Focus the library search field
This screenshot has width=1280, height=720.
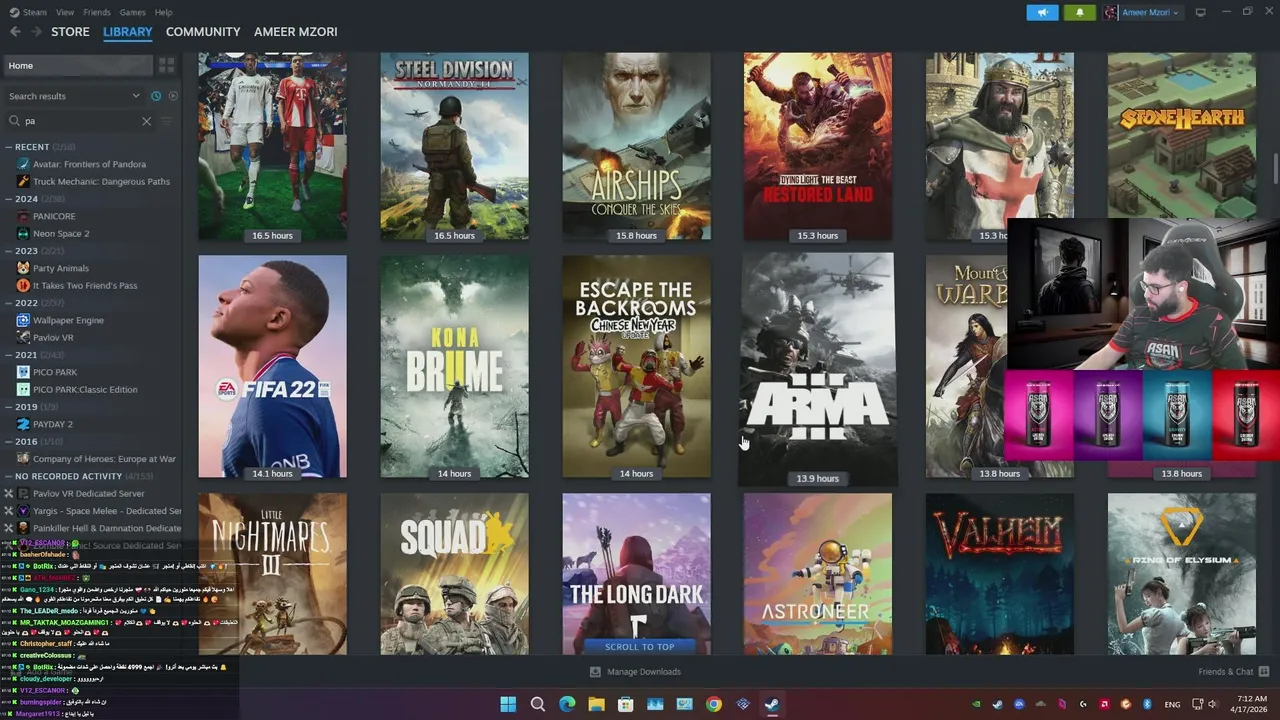[80, 121]
